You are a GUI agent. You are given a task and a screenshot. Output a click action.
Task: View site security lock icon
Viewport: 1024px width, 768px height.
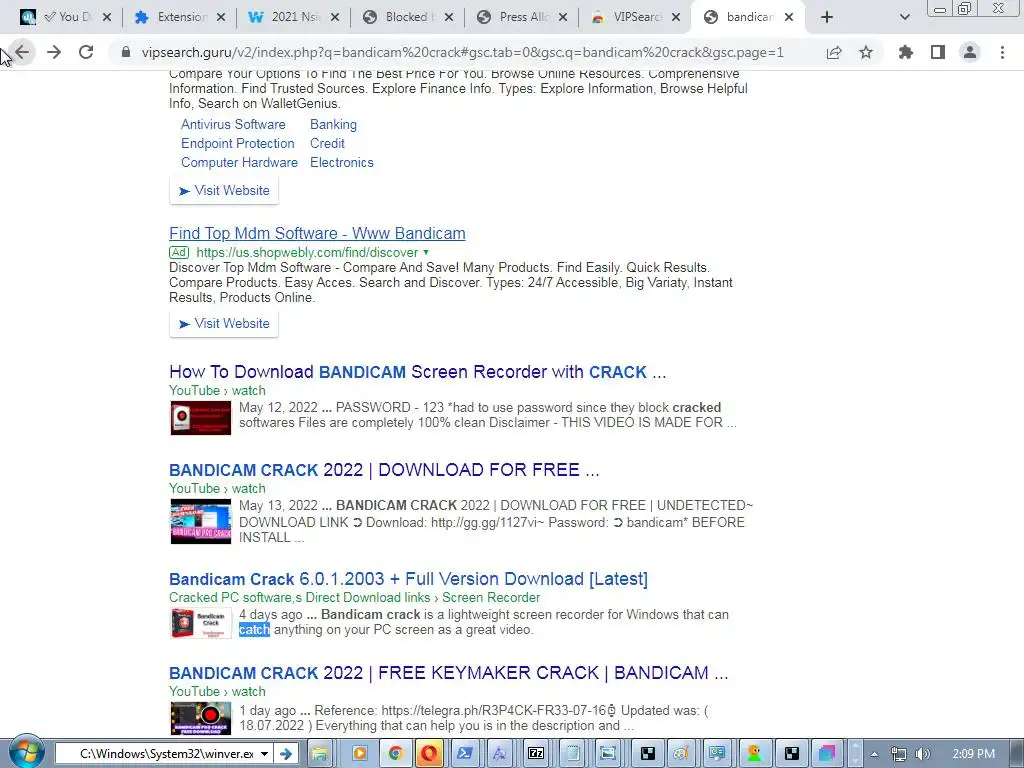pos(125,52)
